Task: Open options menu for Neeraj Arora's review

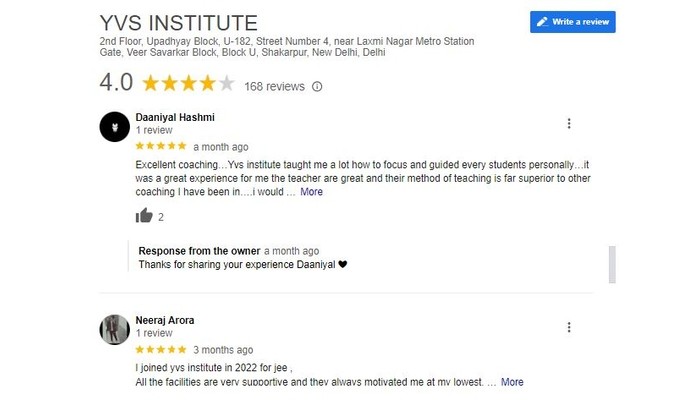Action: 569,327
